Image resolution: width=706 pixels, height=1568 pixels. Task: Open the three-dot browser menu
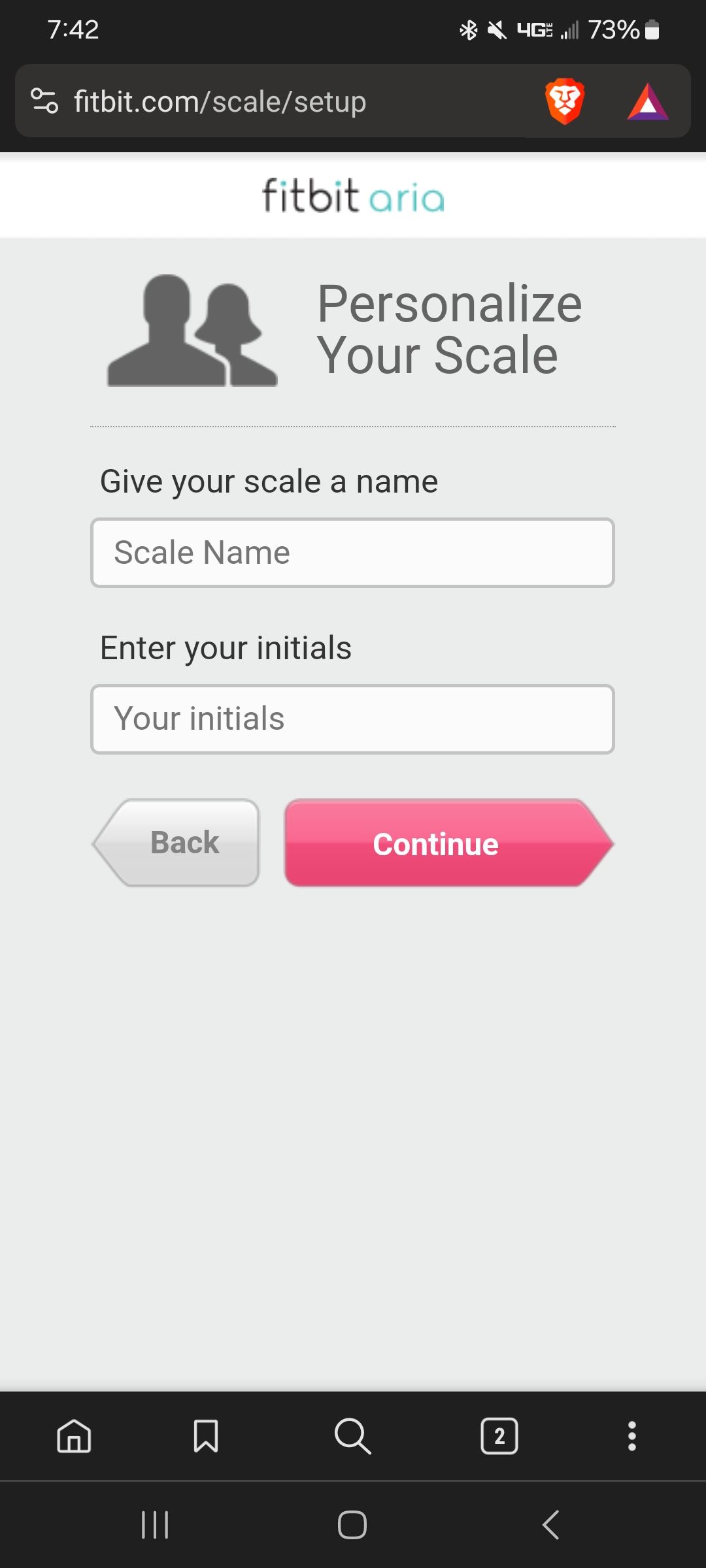(x=631, y=1436)
